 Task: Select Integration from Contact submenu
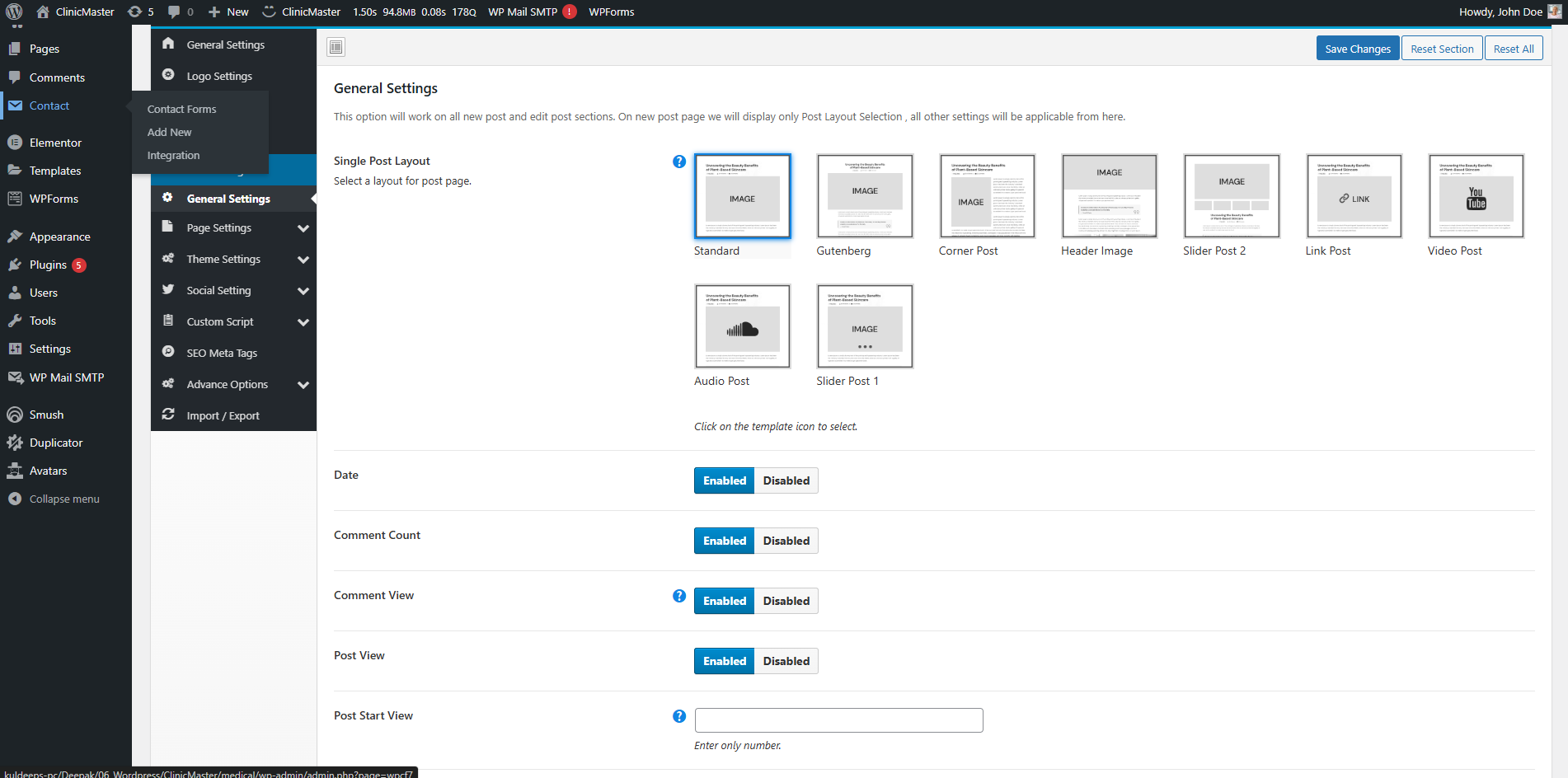coord(173,156)
